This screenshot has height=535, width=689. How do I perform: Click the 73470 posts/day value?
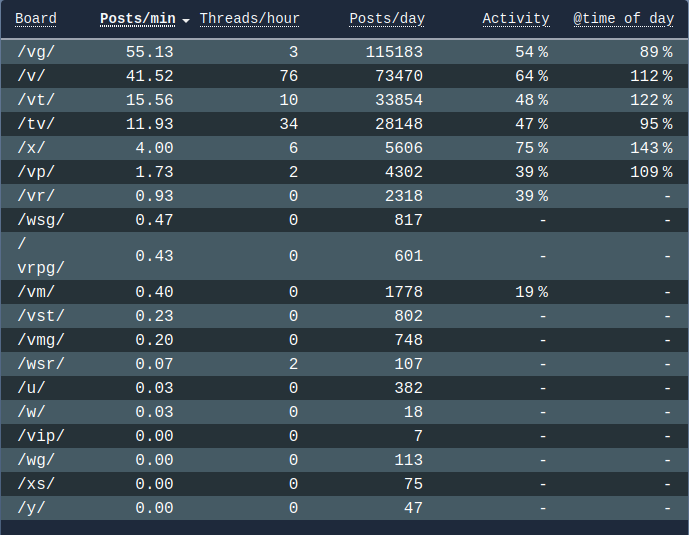399,76
